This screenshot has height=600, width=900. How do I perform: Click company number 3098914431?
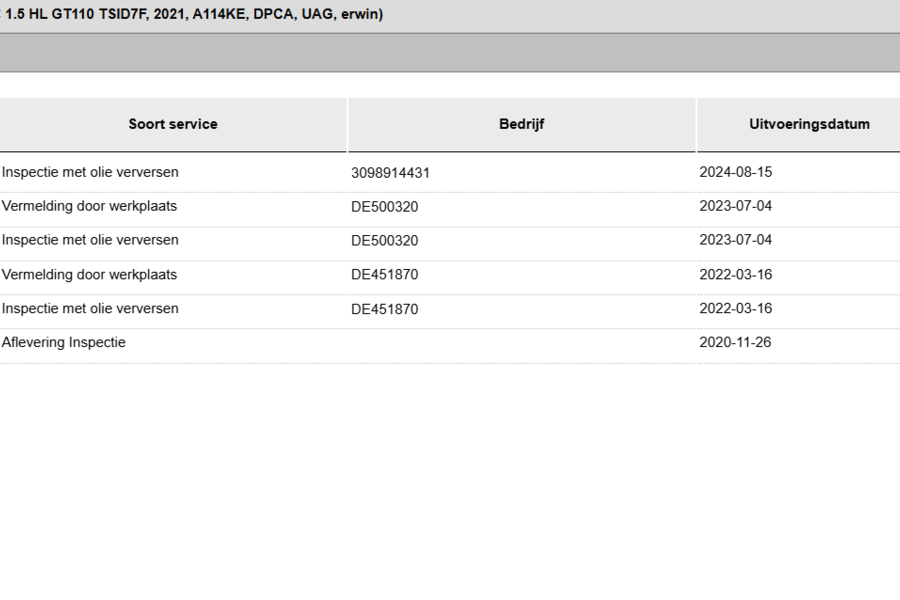[390, 173]
